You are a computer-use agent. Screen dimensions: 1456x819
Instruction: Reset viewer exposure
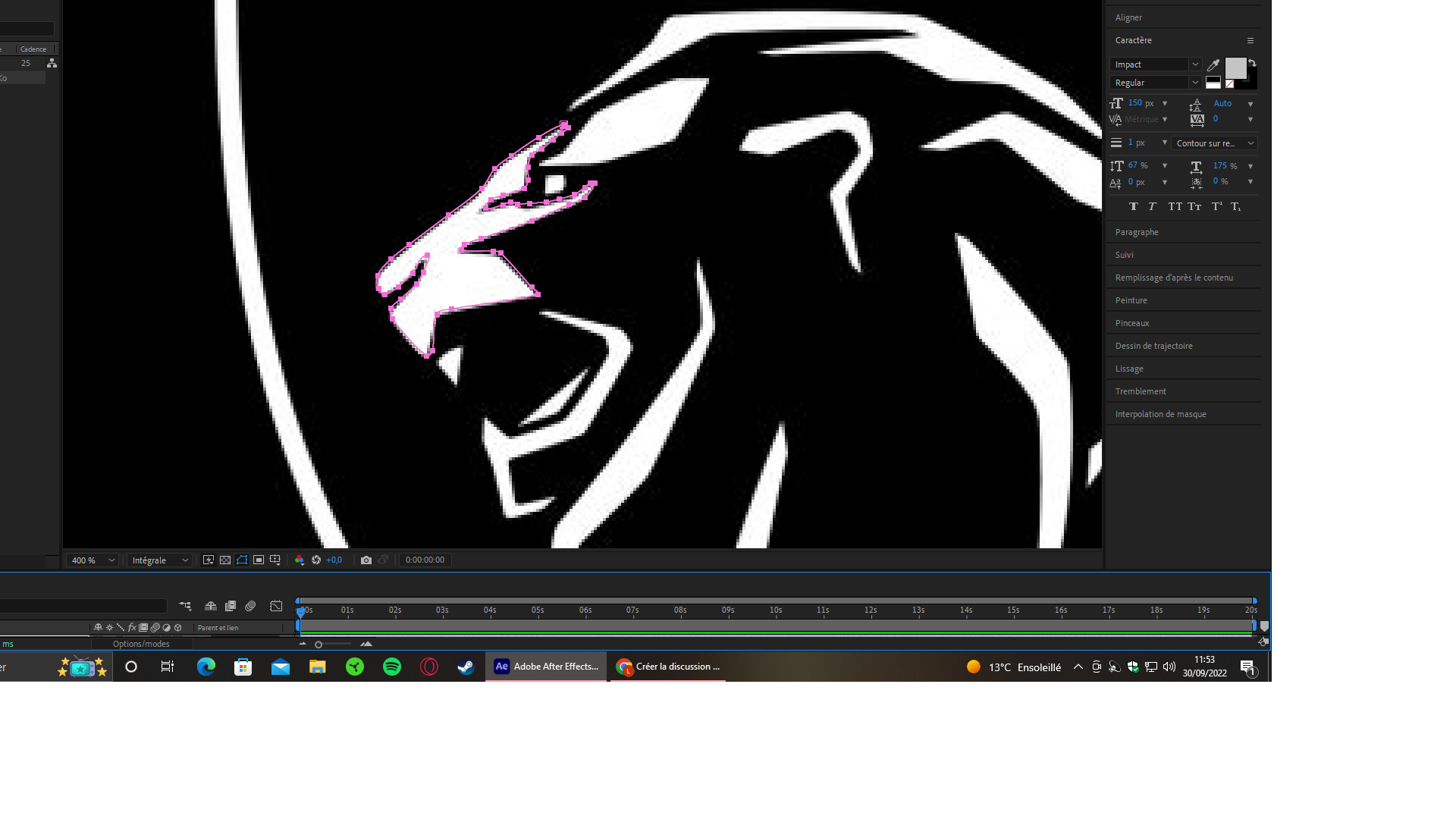point(316,560)
